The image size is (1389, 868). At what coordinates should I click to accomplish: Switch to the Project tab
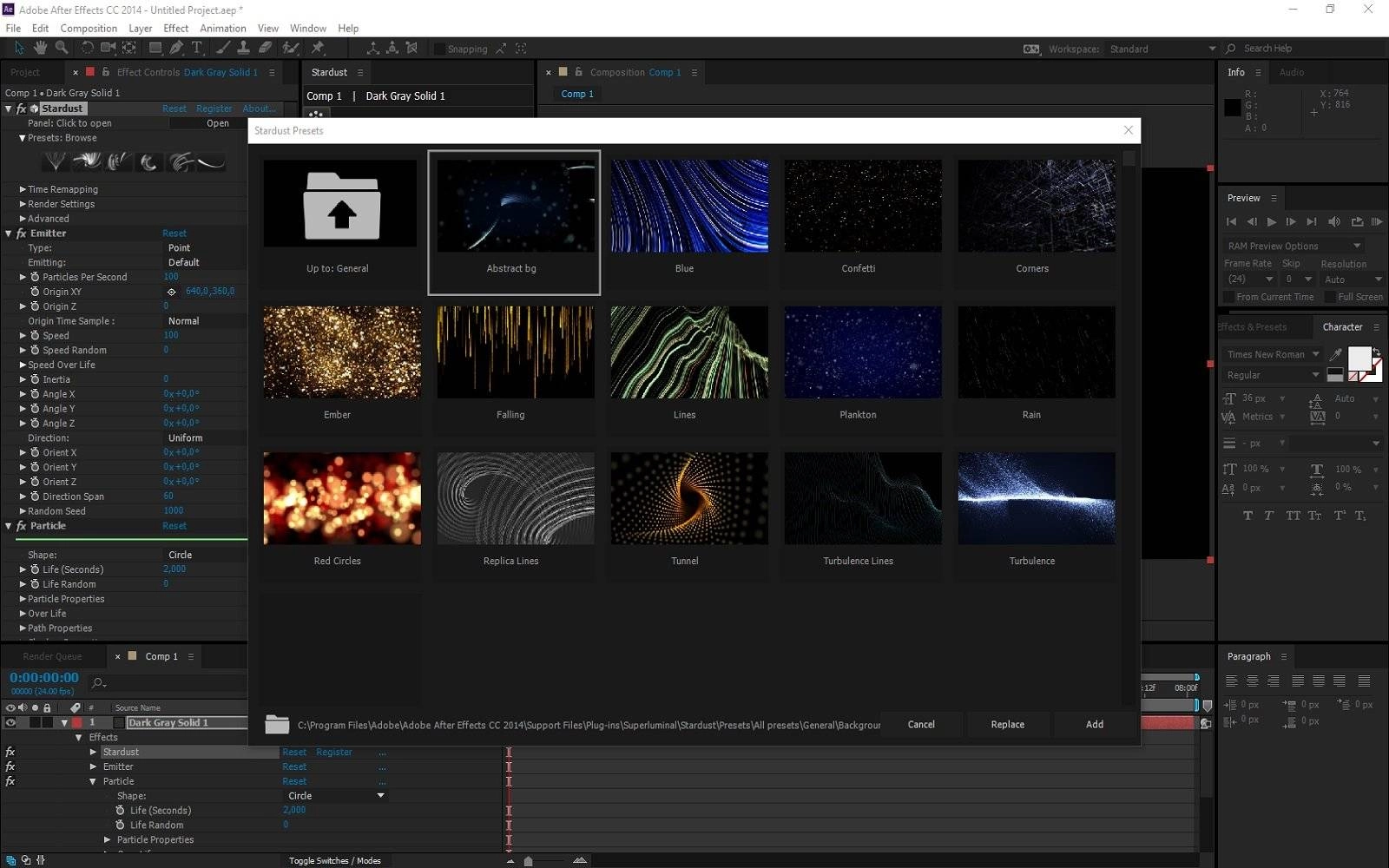(25, 72)
